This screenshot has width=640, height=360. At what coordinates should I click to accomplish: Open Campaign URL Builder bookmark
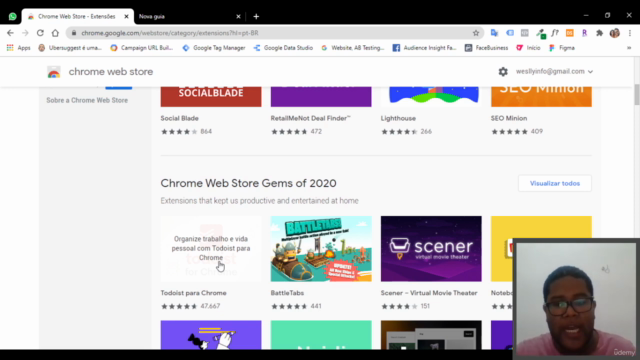(142, 48)
